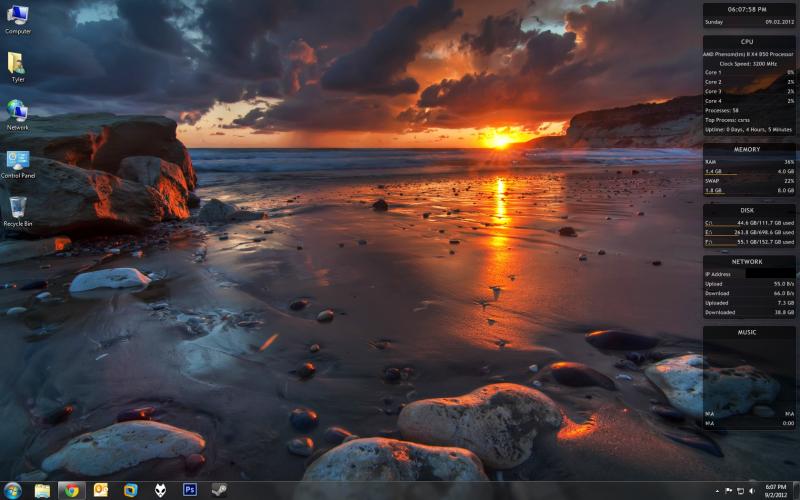Open Foobar2000 alien icon on taskbar
This screenshot has height=500, width=800.
click(x=159, y=490)
